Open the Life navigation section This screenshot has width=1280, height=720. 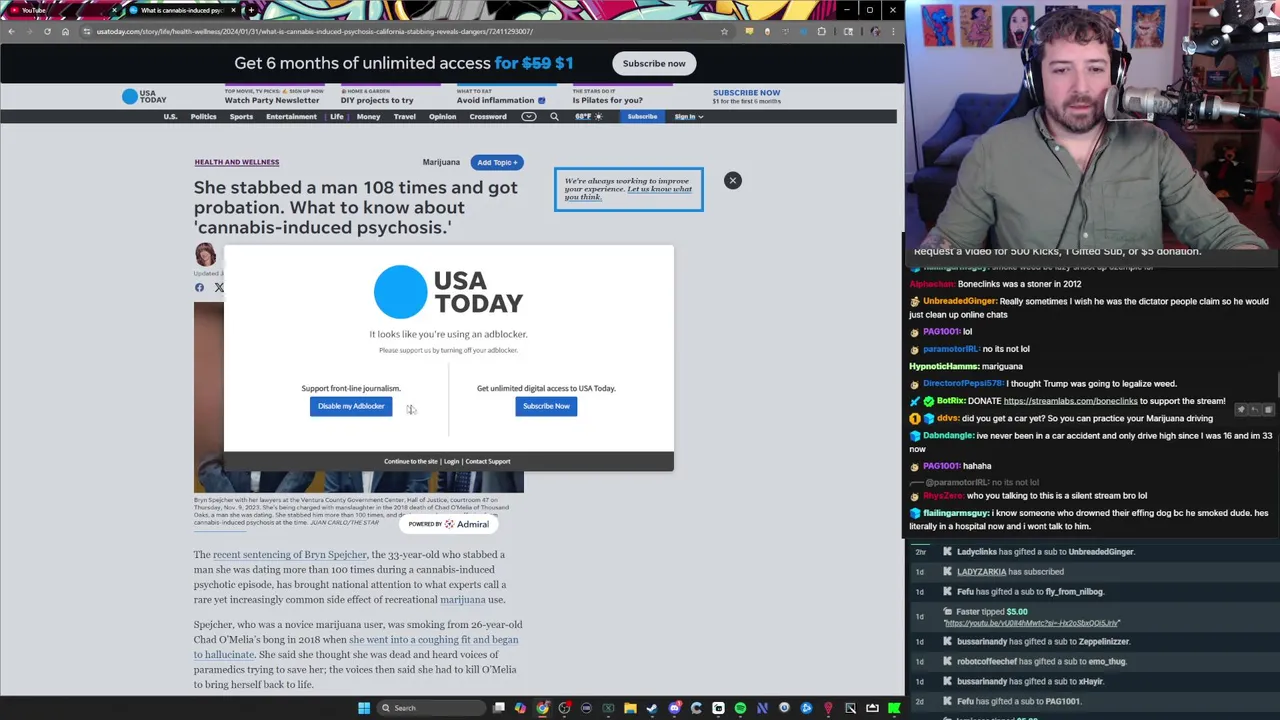point(337,117)
